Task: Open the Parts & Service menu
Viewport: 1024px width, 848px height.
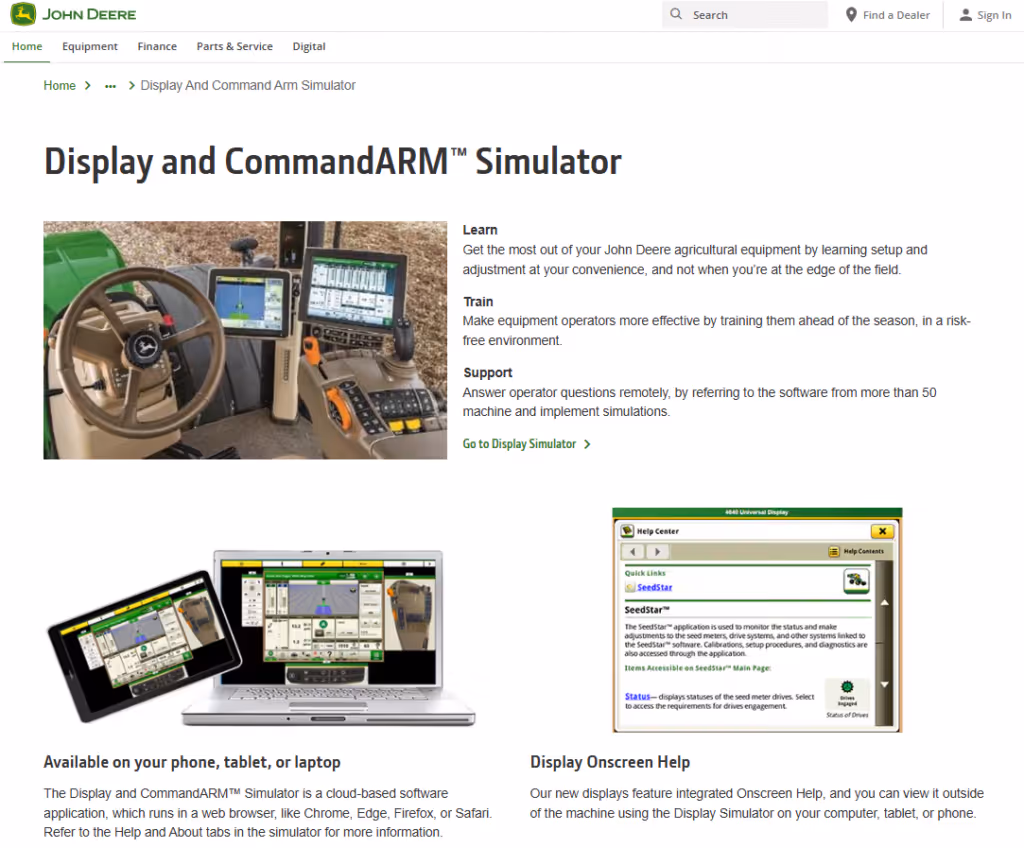Action: (234, 46)
